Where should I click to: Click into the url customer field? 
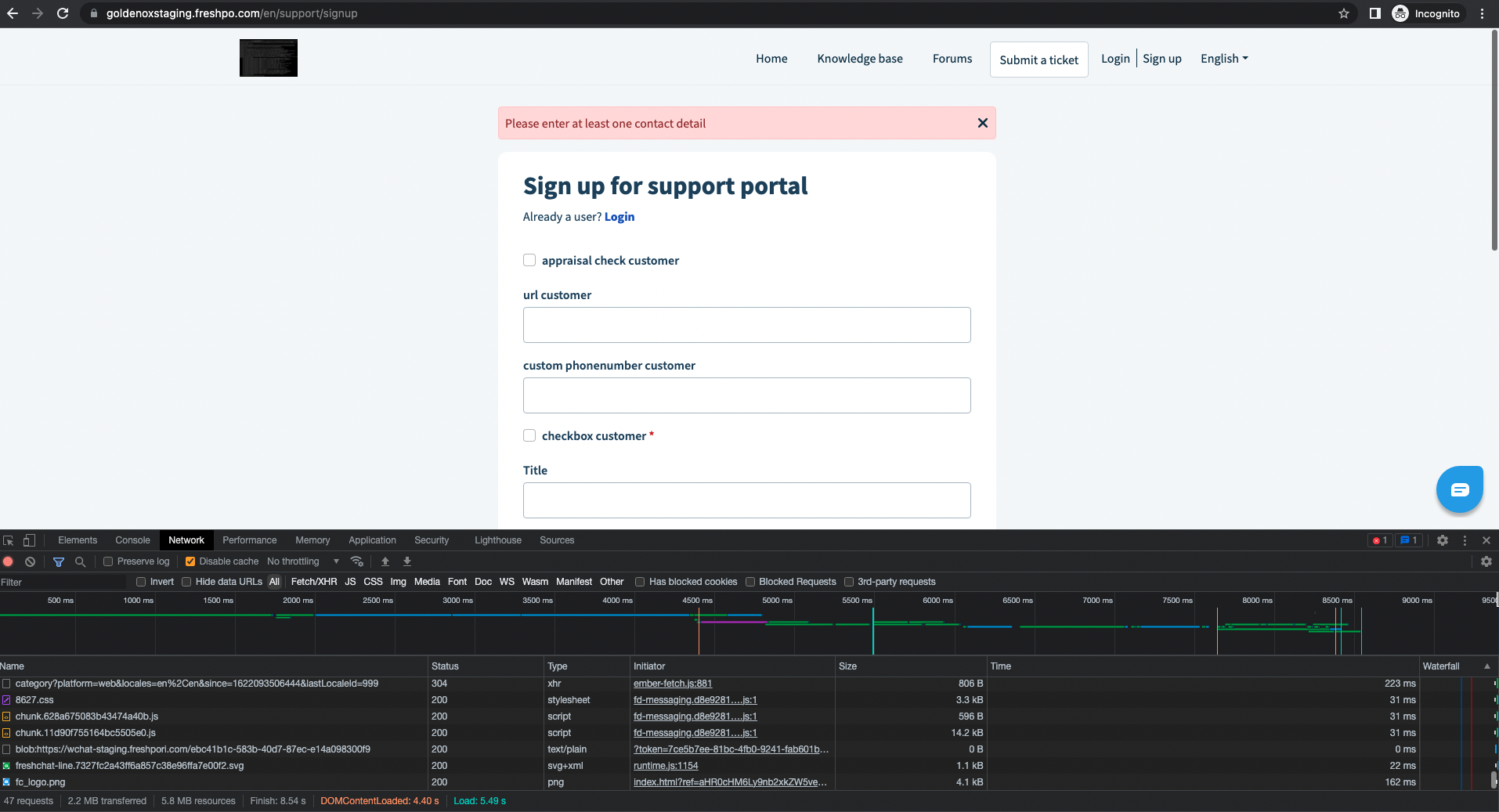[746, 325]
